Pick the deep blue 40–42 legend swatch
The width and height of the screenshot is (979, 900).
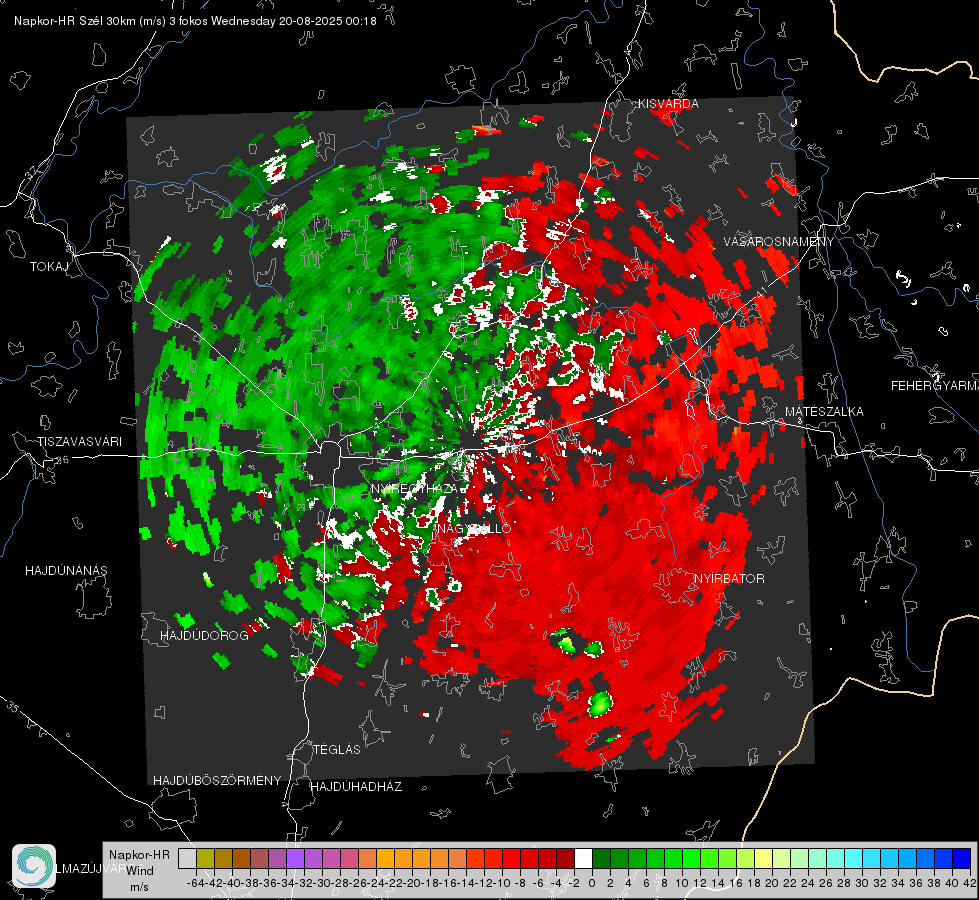coord(962,858)
